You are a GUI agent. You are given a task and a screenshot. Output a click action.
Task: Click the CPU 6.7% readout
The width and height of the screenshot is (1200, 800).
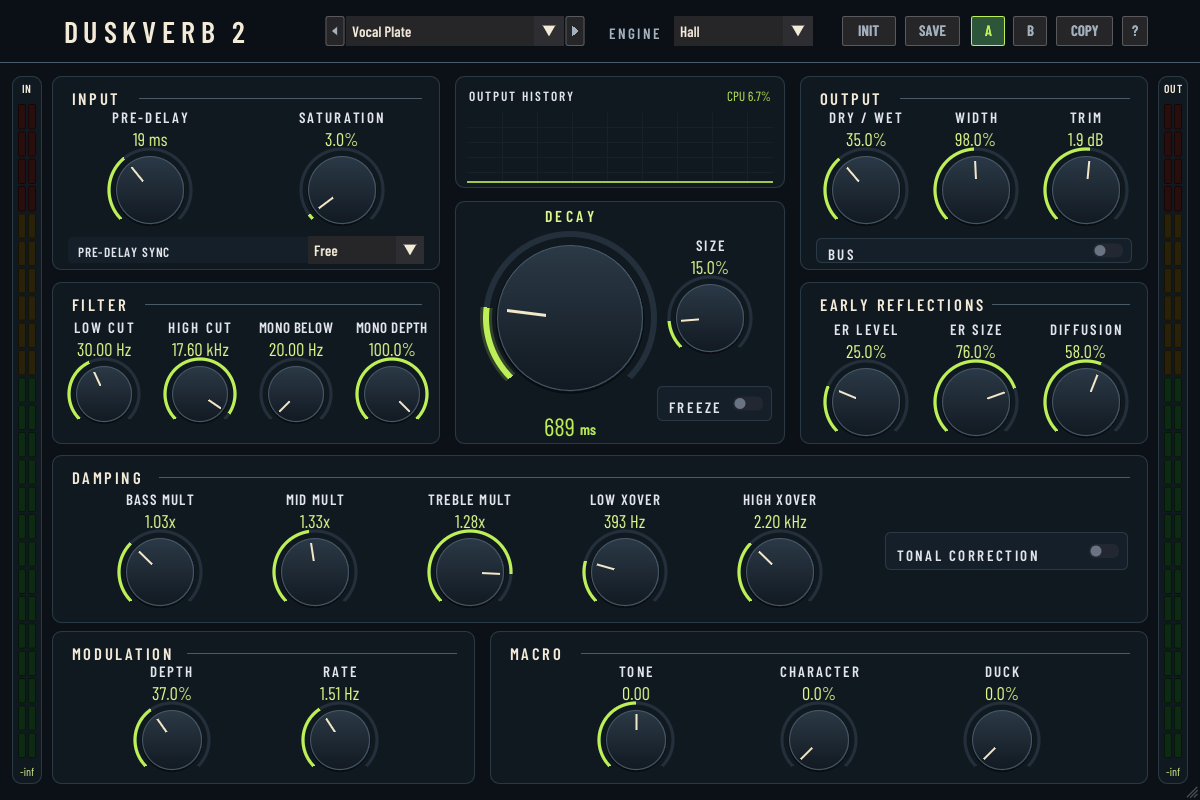(749, 97)
